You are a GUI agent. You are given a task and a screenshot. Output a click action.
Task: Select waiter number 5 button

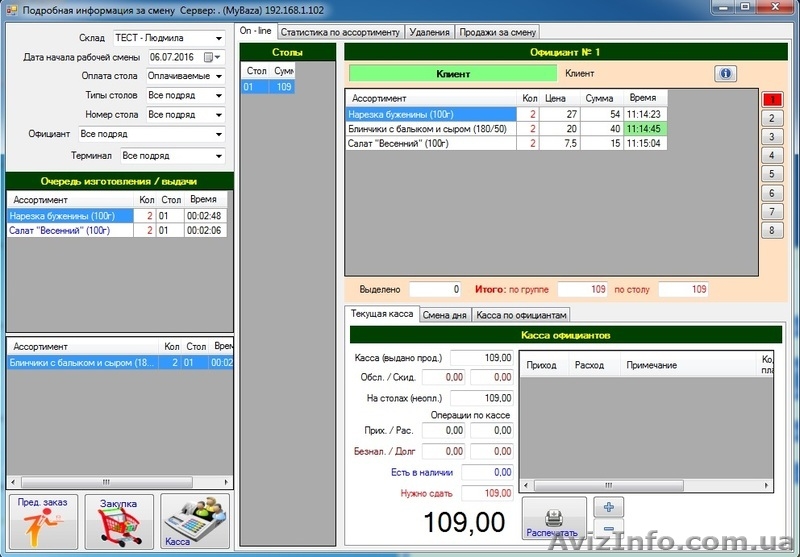(x=771, y=174)
